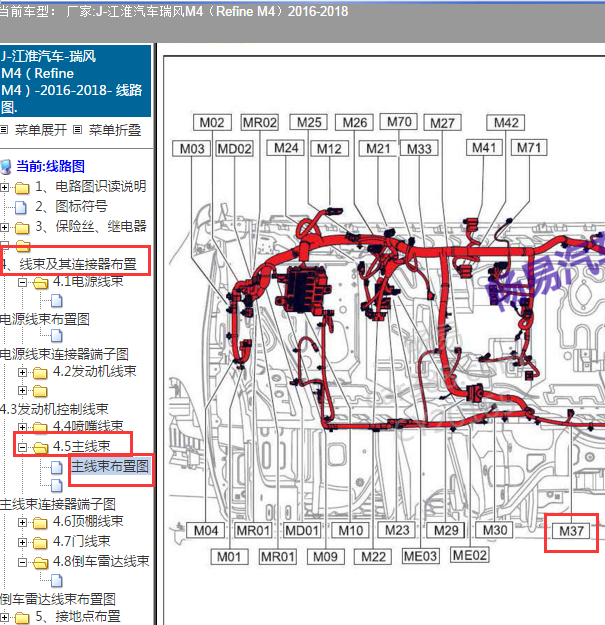
Task: Open 主线束连接器端子图 page
Action: coord(58,504)
